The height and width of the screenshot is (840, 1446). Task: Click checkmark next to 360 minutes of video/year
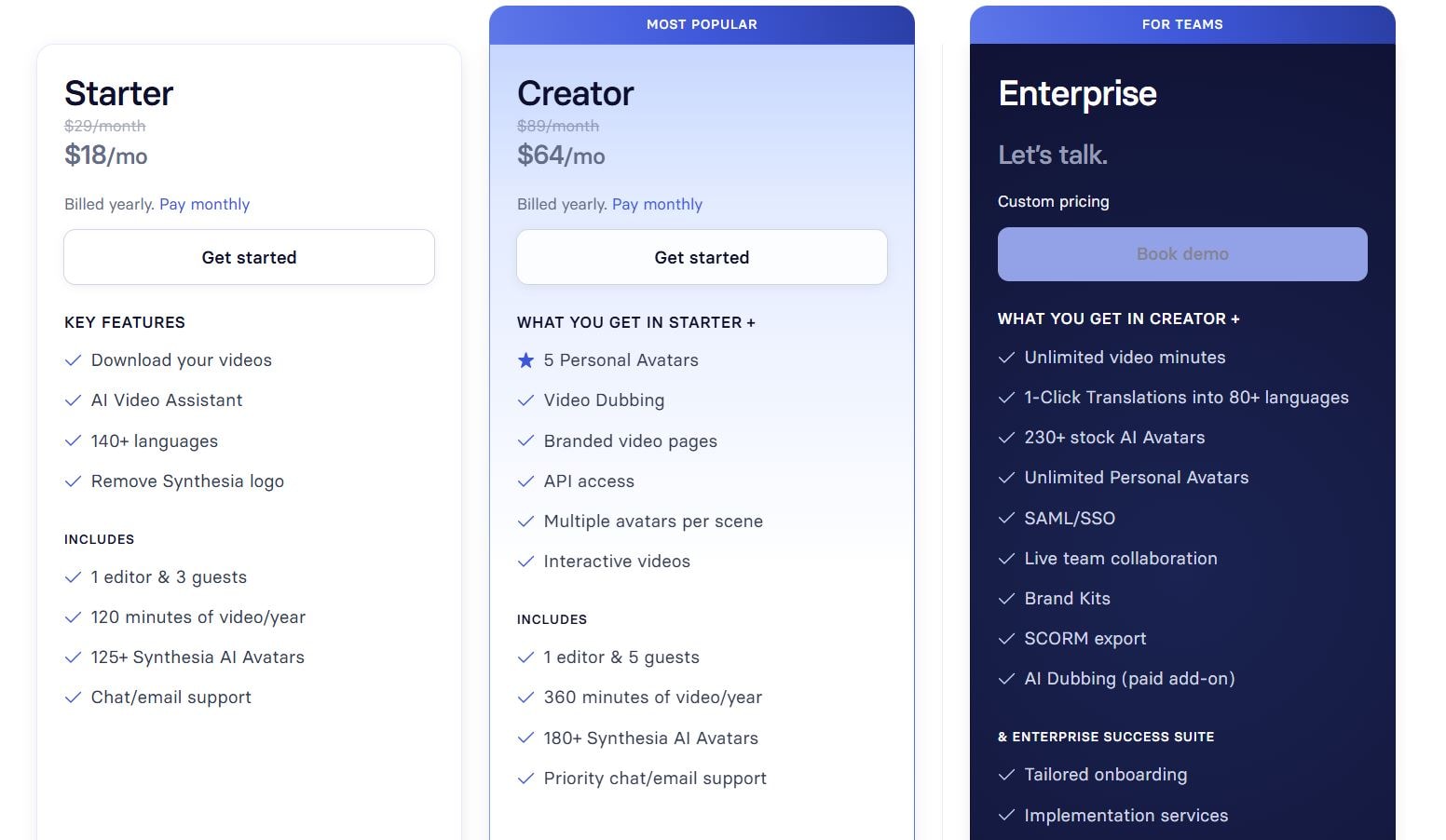coord(525,698)
